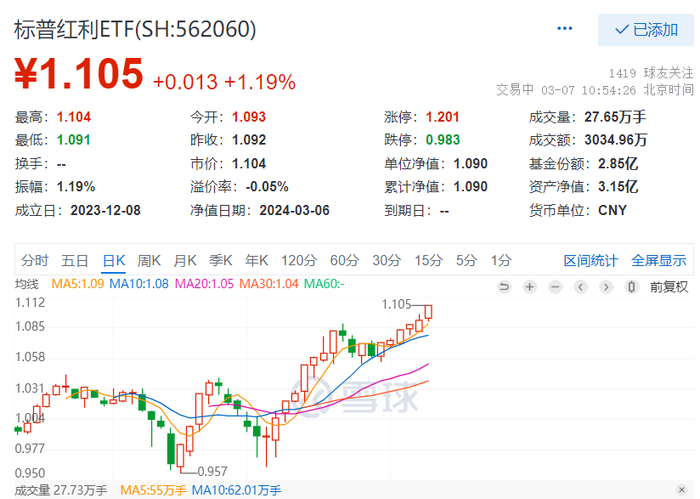Image resolution: width=700 pixels, height=499 pixels.
Task: Switch to the 五日 chart tab
Action: pyautogui.click(x=75, y=260)
